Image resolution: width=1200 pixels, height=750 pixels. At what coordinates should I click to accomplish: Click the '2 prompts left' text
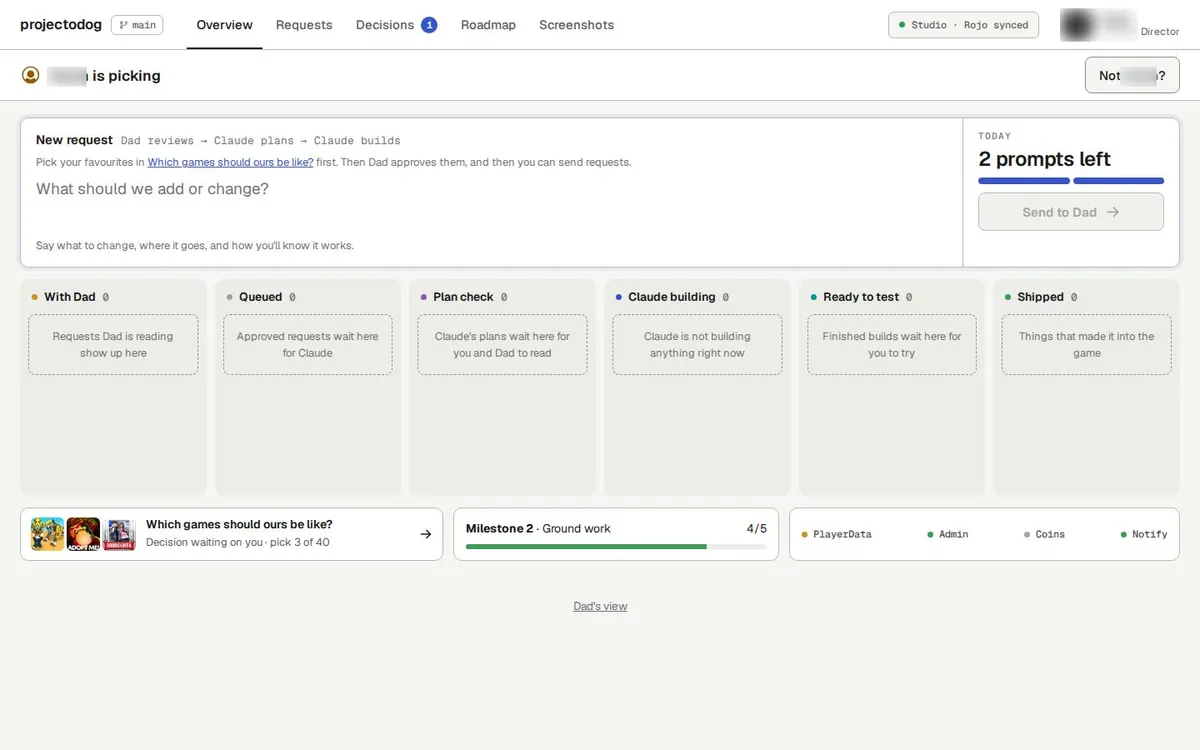(1044, 159)
